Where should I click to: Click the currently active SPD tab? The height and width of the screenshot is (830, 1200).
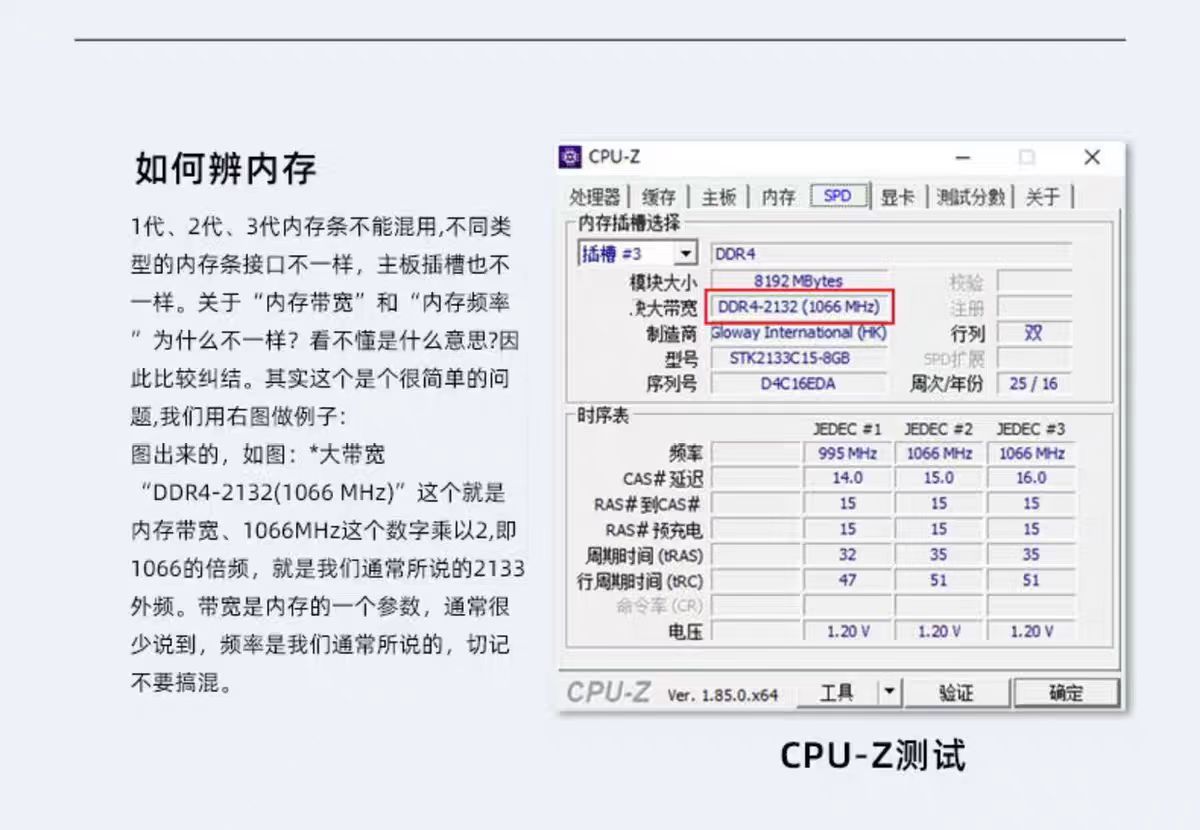tap(839, 196)
